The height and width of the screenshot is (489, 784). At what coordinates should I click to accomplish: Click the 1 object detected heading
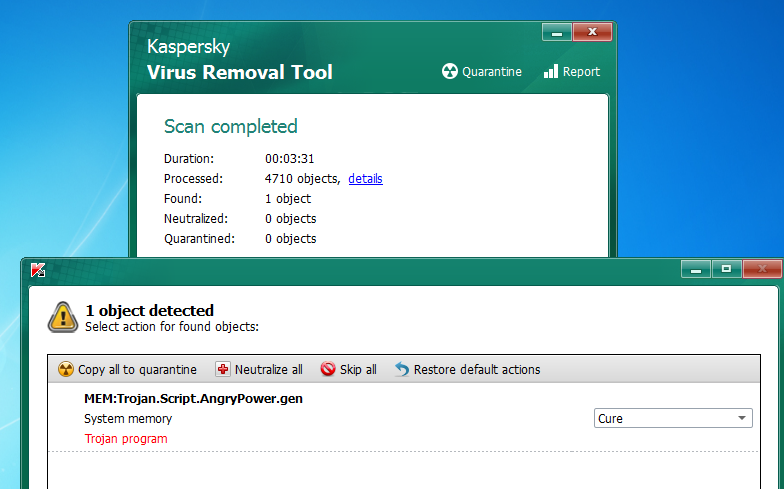[x=150, y=310]
